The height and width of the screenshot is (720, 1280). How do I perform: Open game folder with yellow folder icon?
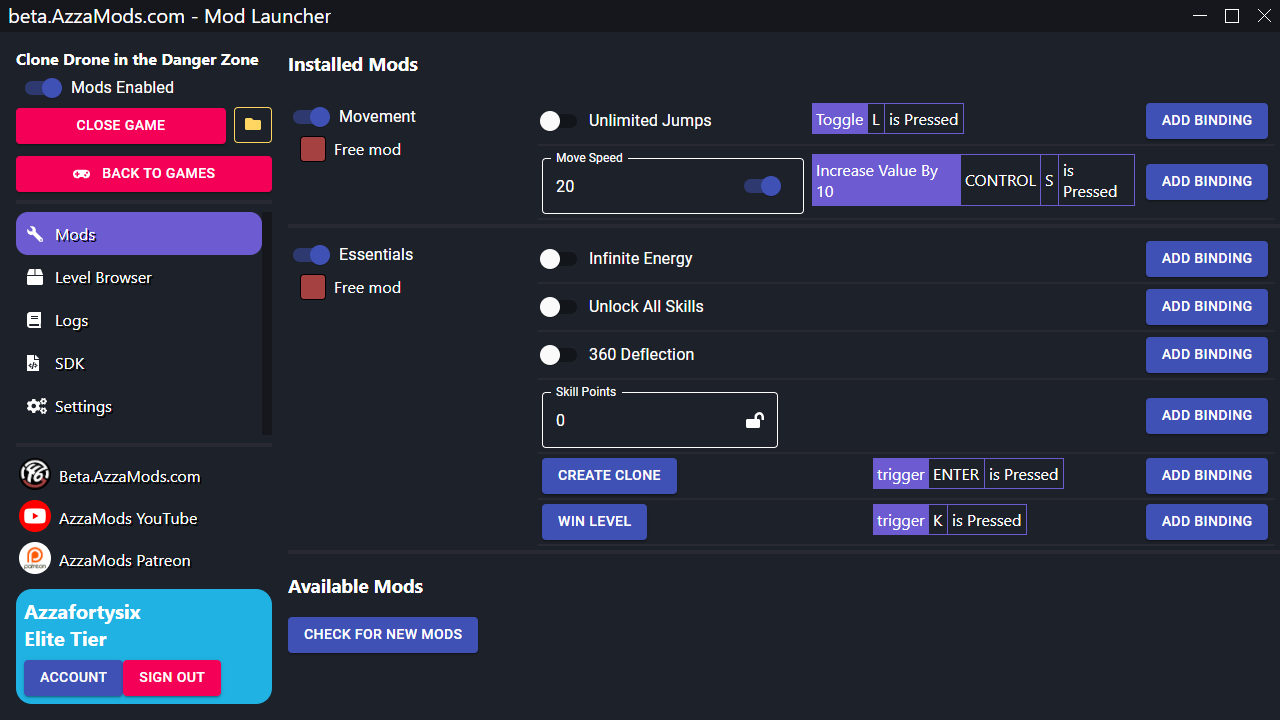pos(253,125)
